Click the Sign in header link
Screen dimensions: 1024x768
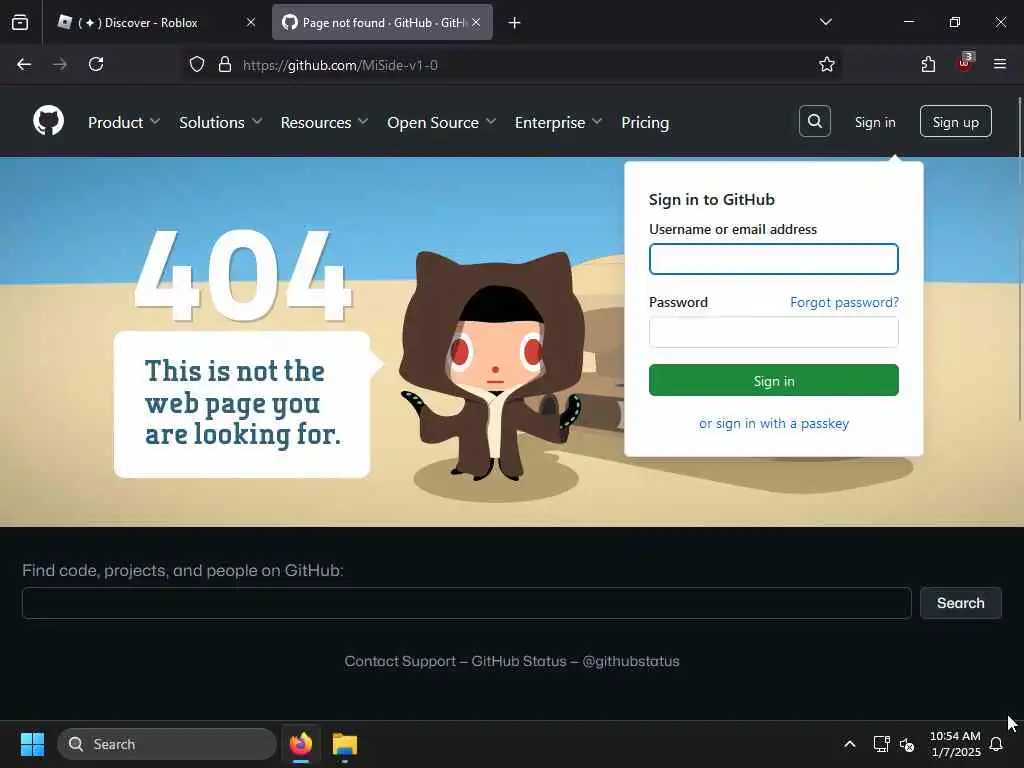tap(874, 122)
